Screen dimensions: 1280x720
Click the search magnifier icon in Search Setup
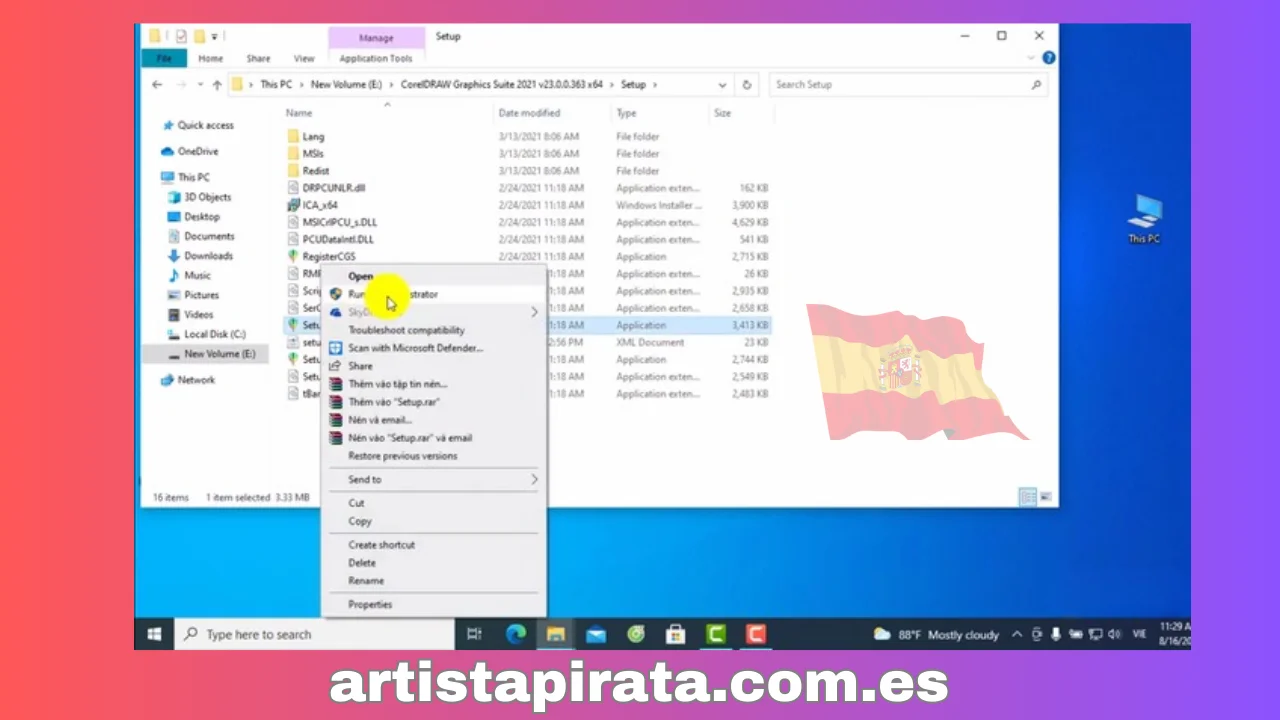tap(1036, 85)
